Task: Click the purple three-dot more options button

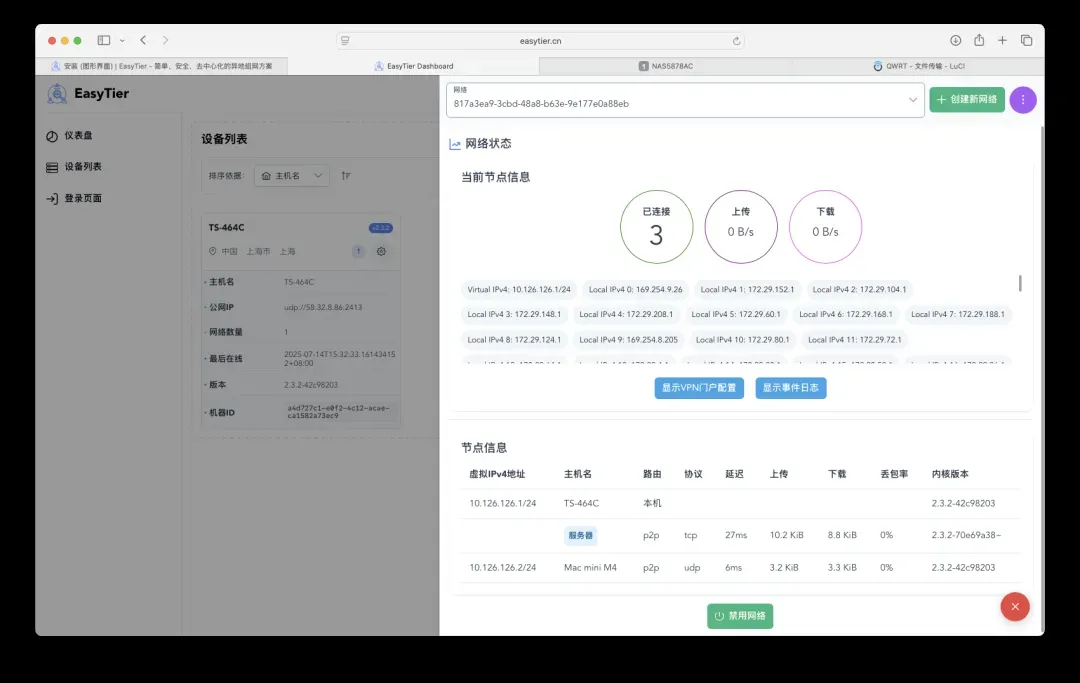Action: (x=1022, y=100)
